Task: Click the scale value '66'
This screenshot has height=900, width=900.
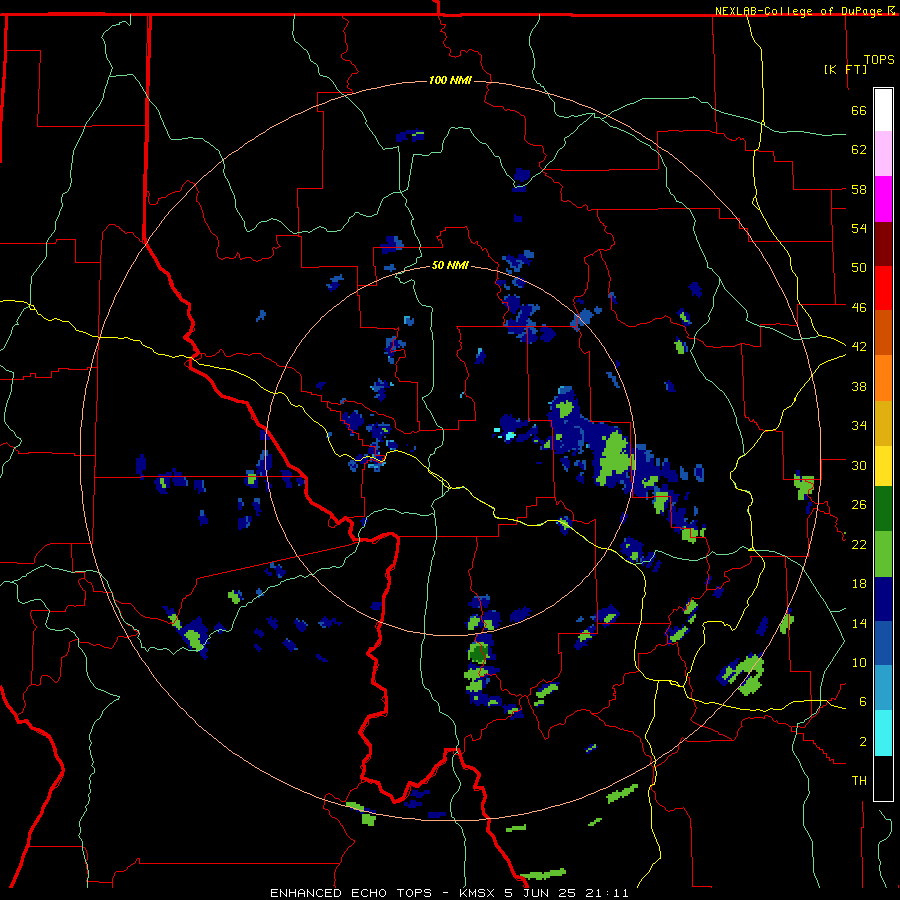Action: 859,110
